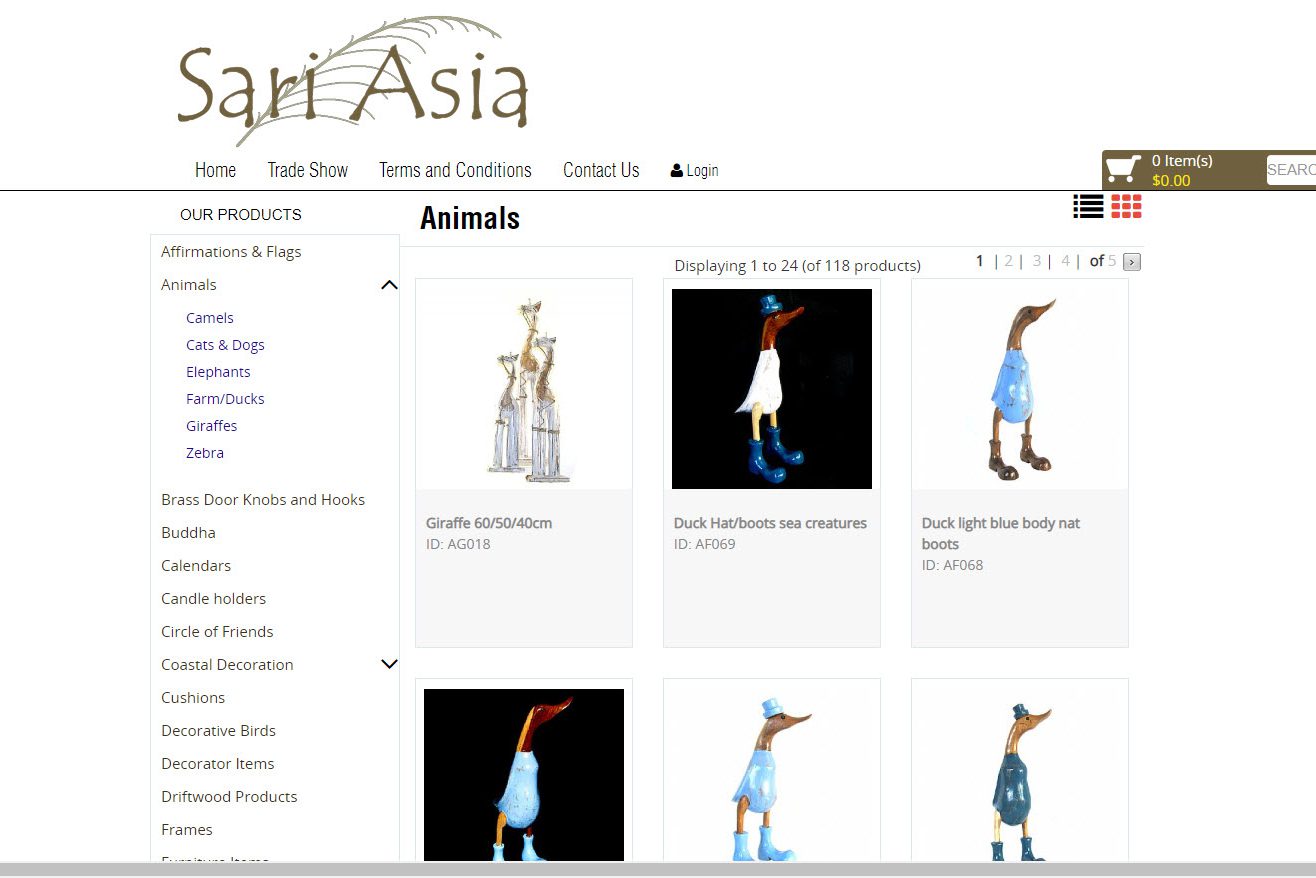View Duck Hat/boots sea creatures image
Viewport: 1316px width, 878px height.
[x=771, y=389]
